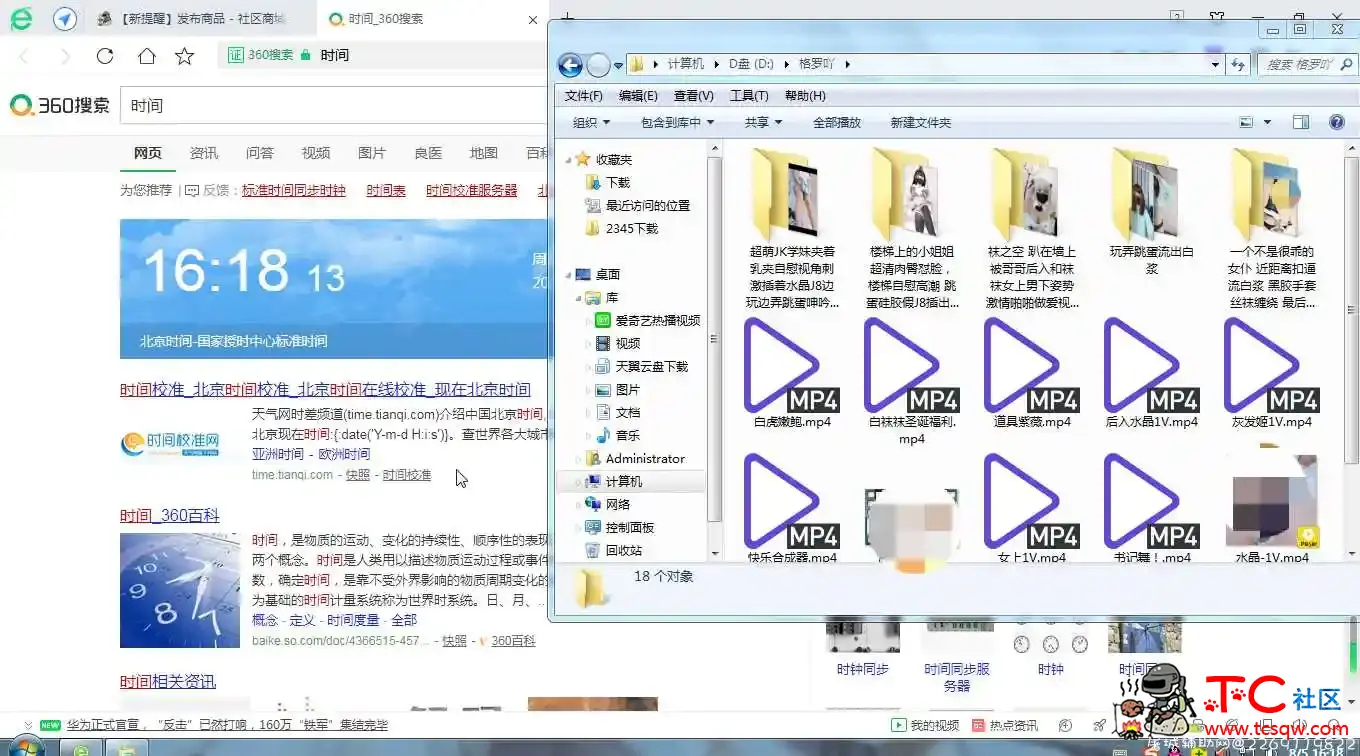Change view using Explorer view icon
The image size is (1360, 756).
[x=1246, y=122]
